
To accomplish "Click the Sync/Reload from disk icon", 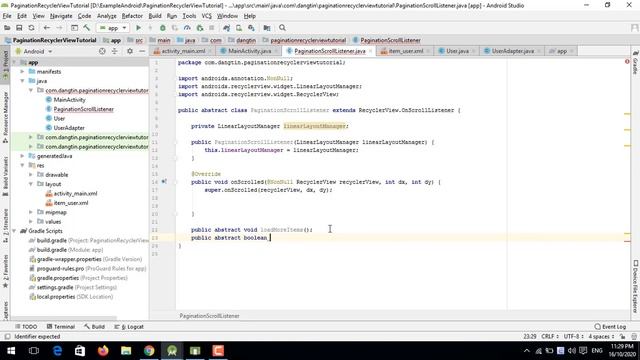I will (x=31, y=28).
